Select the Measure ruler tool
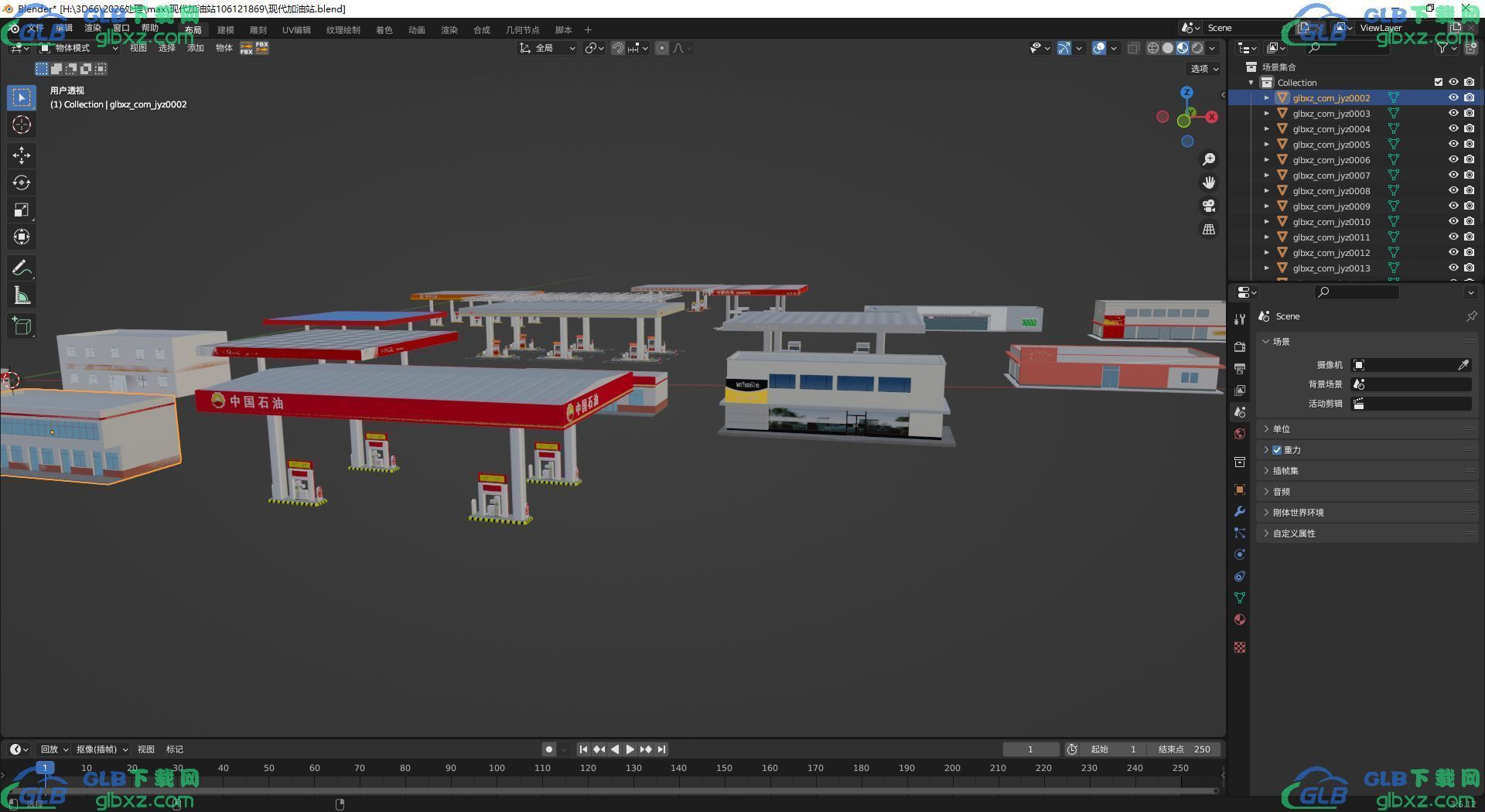Screen dimensions: 1485x812 coord(22,295)
